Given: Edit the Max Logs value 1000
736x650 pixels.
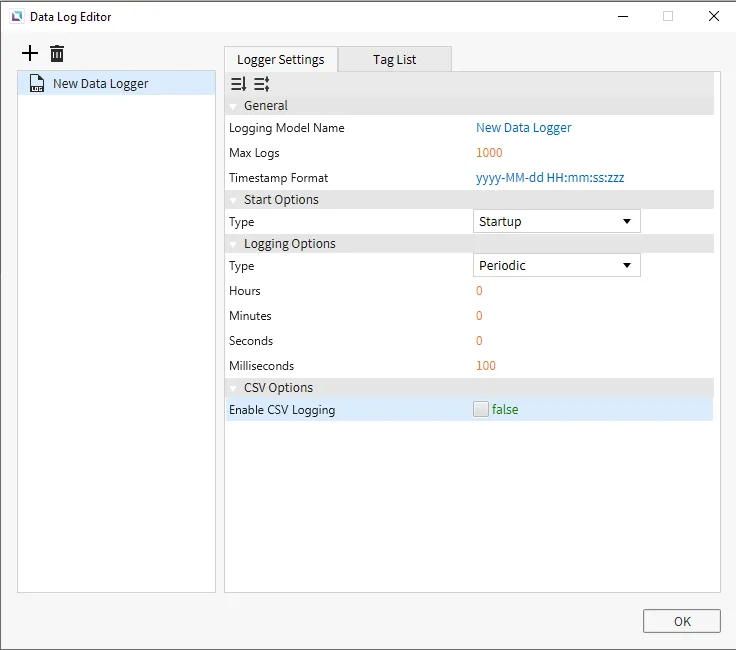Looking at the screenshot, I should click(x=489, y=153).
